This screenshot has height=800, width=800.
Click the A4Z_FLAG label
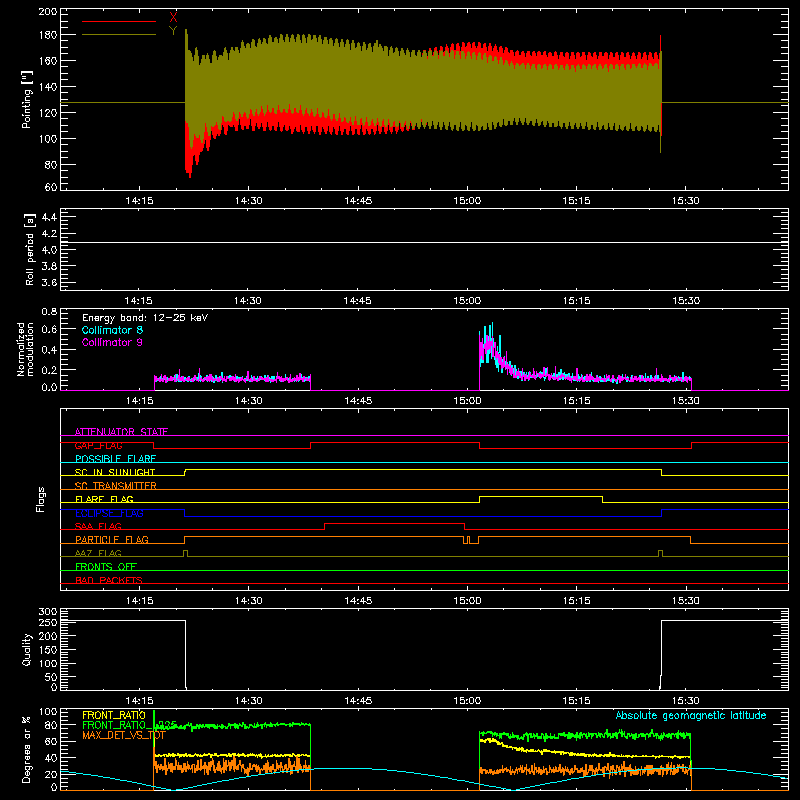[x=98, y=553]
